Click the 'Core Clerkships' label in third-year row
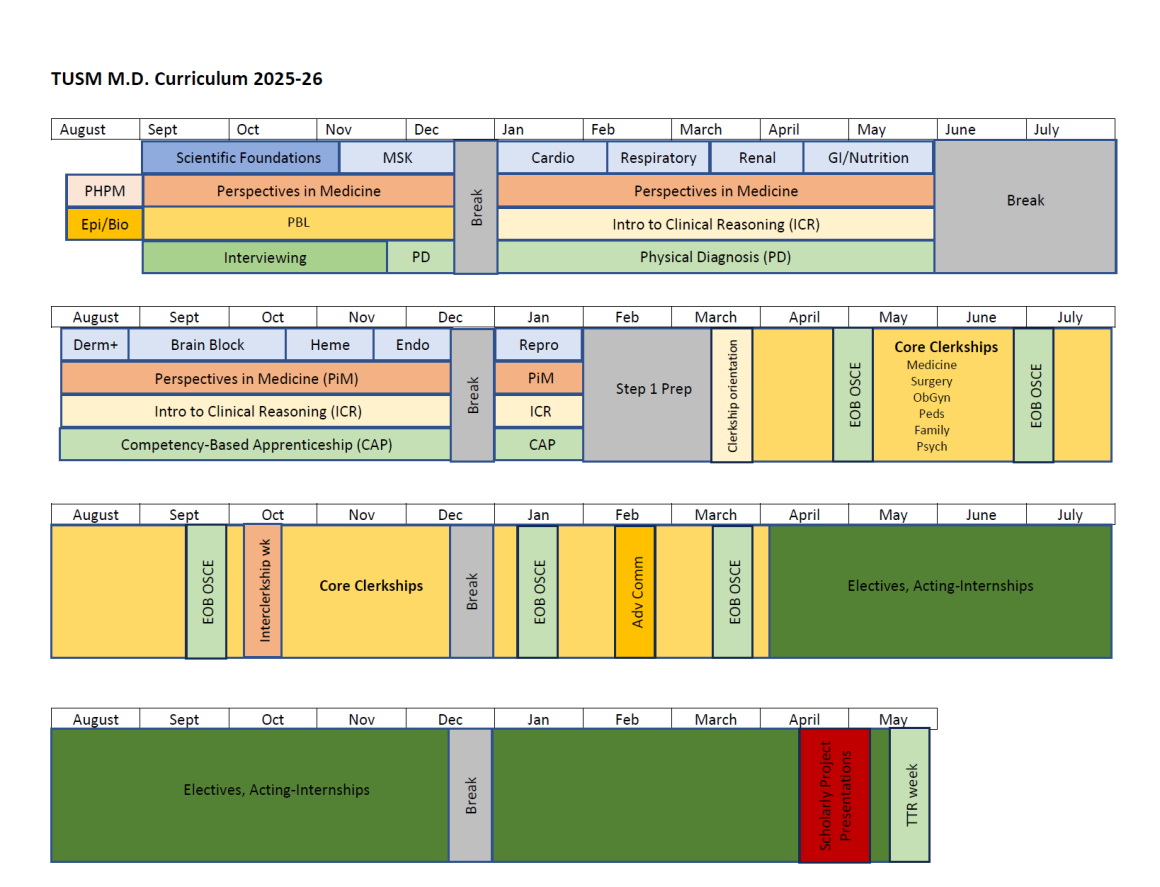 click(371, 586)
